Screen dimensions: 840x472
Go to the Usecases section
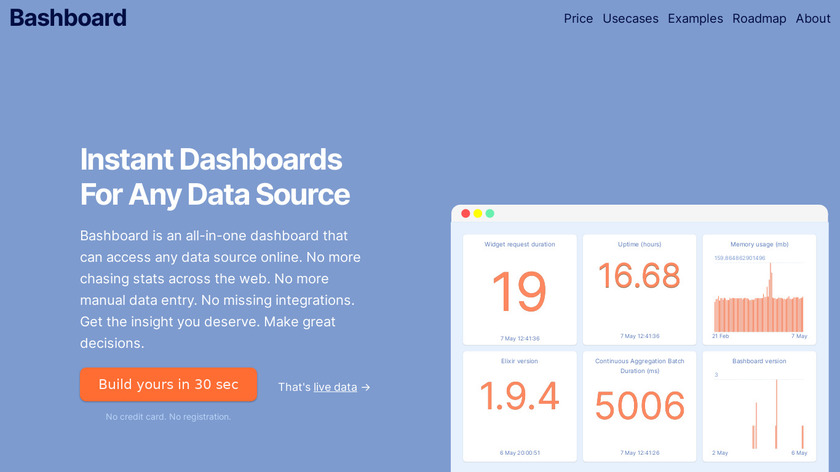coord(630,18)
